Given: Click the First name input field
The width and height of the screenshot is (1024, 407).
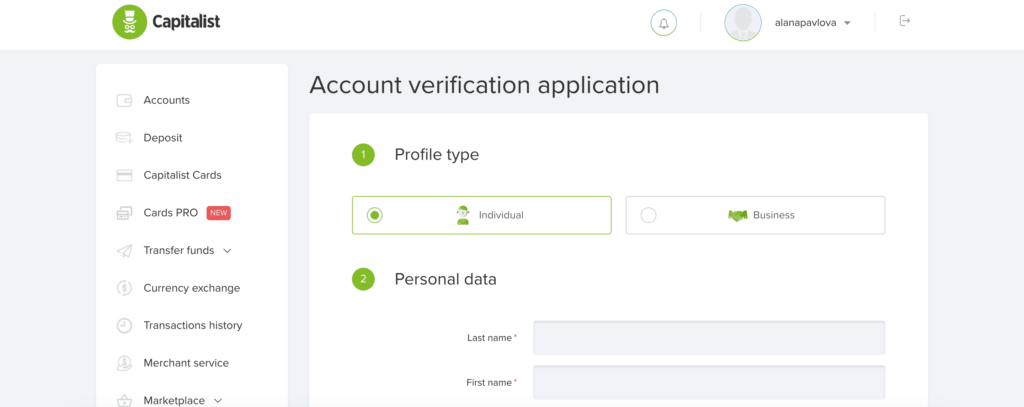Looking at the screenshot, I should 709,382.
